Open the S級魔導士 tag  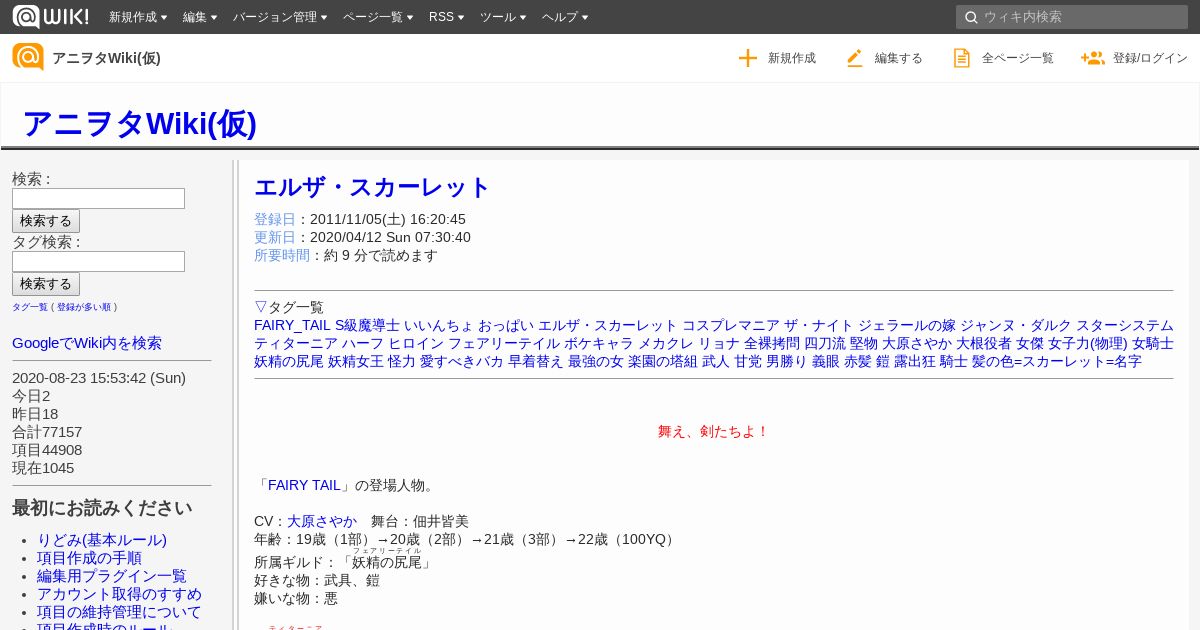click(x=367, y=325)
